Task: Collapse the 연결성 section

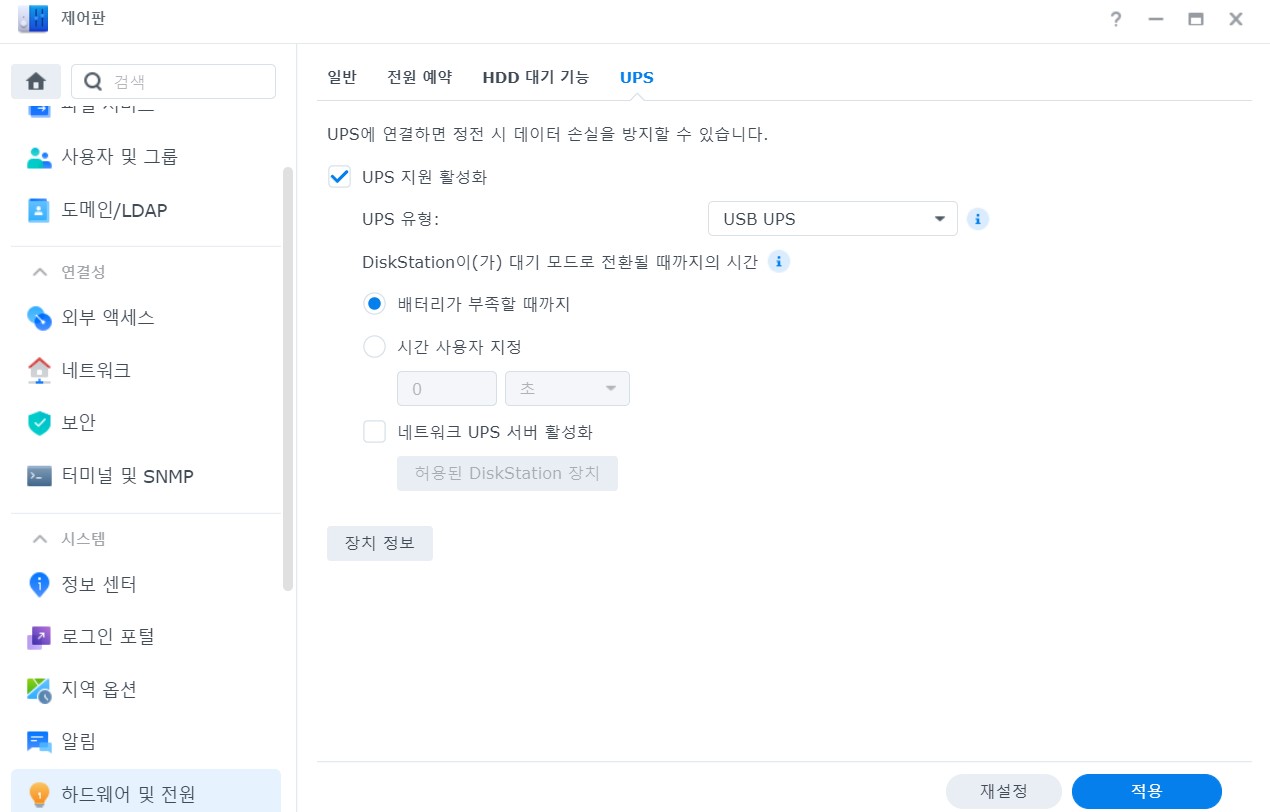Action: (x=39, y=272)
